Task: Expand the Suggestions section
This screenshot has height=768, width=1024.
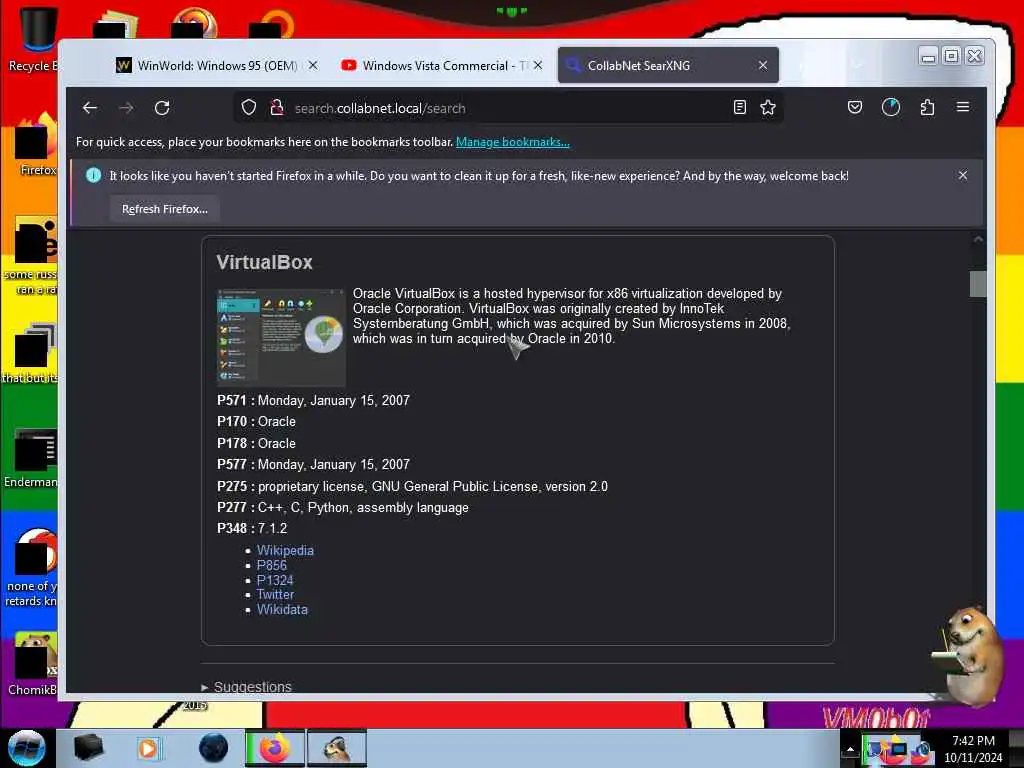Action: coord(247,686)
